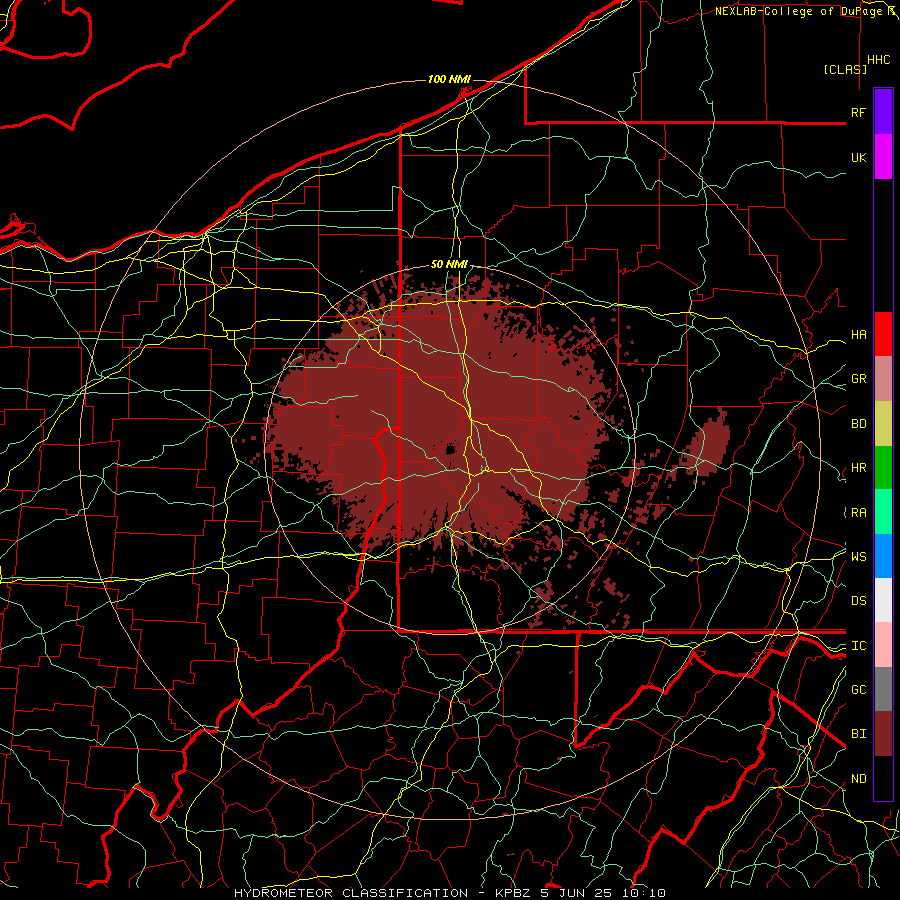Click the BI dark red legend swatch
Screen dimensions: 900x900
click(883, 734)
